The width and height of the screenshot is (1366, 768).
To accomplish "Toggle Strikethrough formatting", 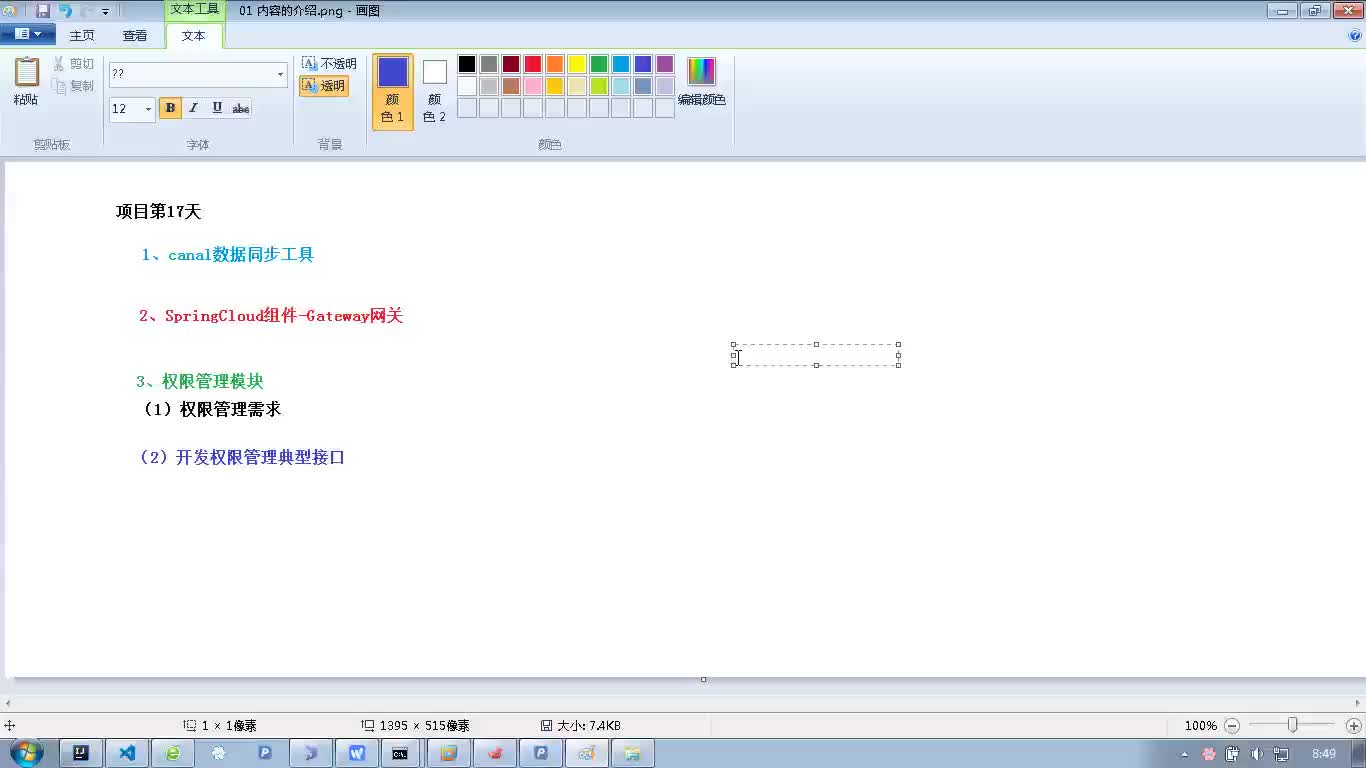I will click(x=241, y=108).
